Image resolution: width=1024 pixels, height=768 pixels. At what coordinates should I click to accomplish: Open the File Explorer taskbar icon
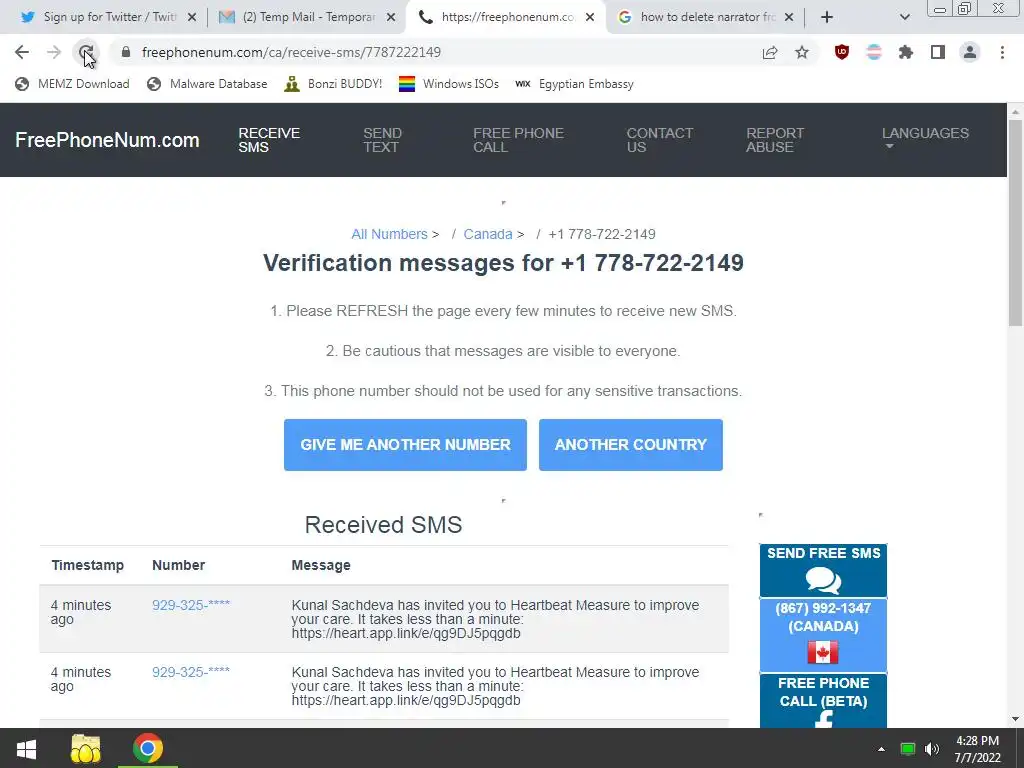[86, 748]
